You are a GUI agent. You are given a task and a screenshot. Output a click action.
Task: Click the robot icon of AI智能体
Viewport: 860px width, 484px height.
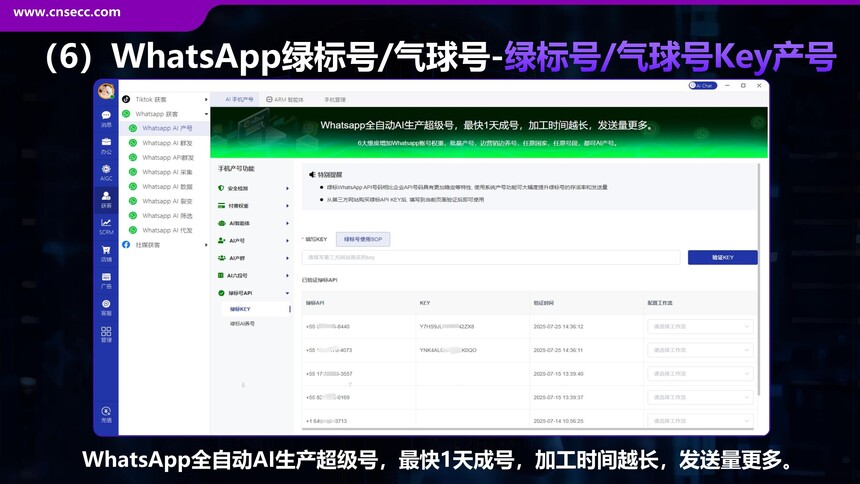pos(221,223)
